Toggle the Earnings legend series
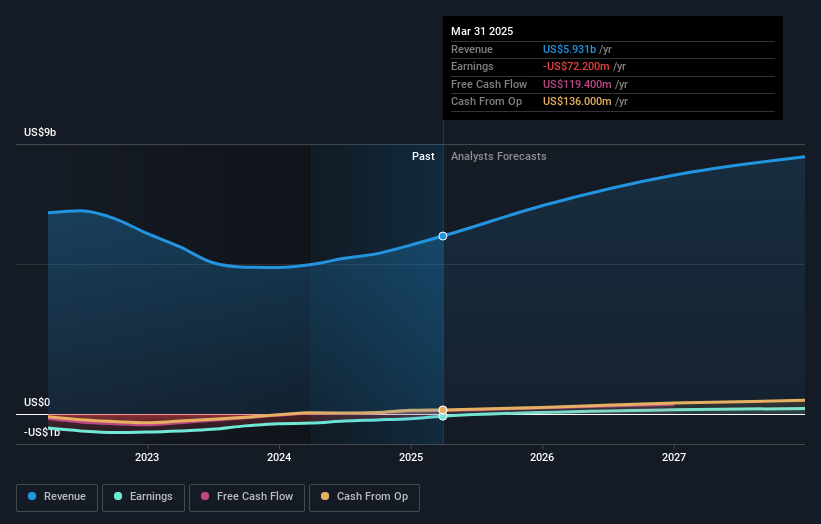 143,497
